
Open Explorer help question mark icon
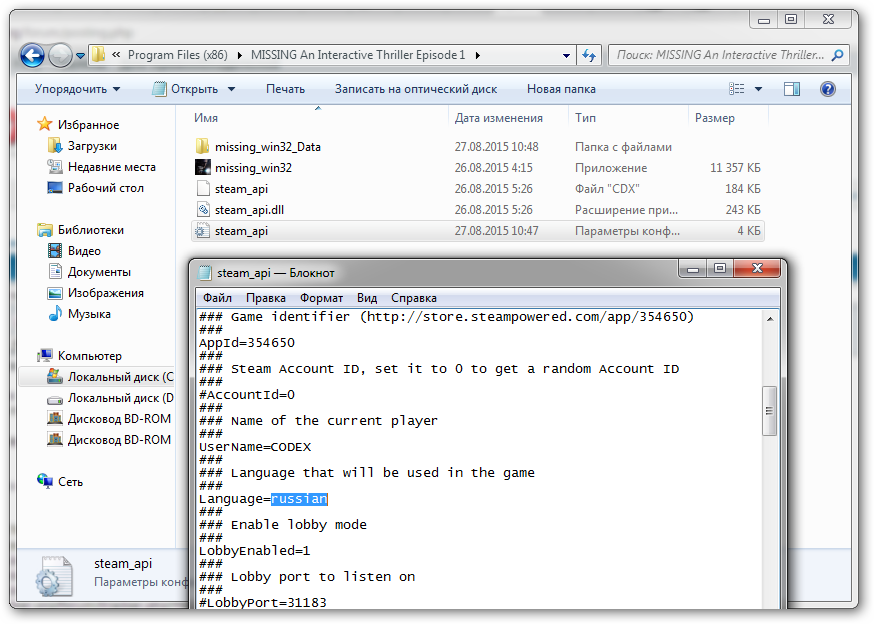(x=828, y=89)
